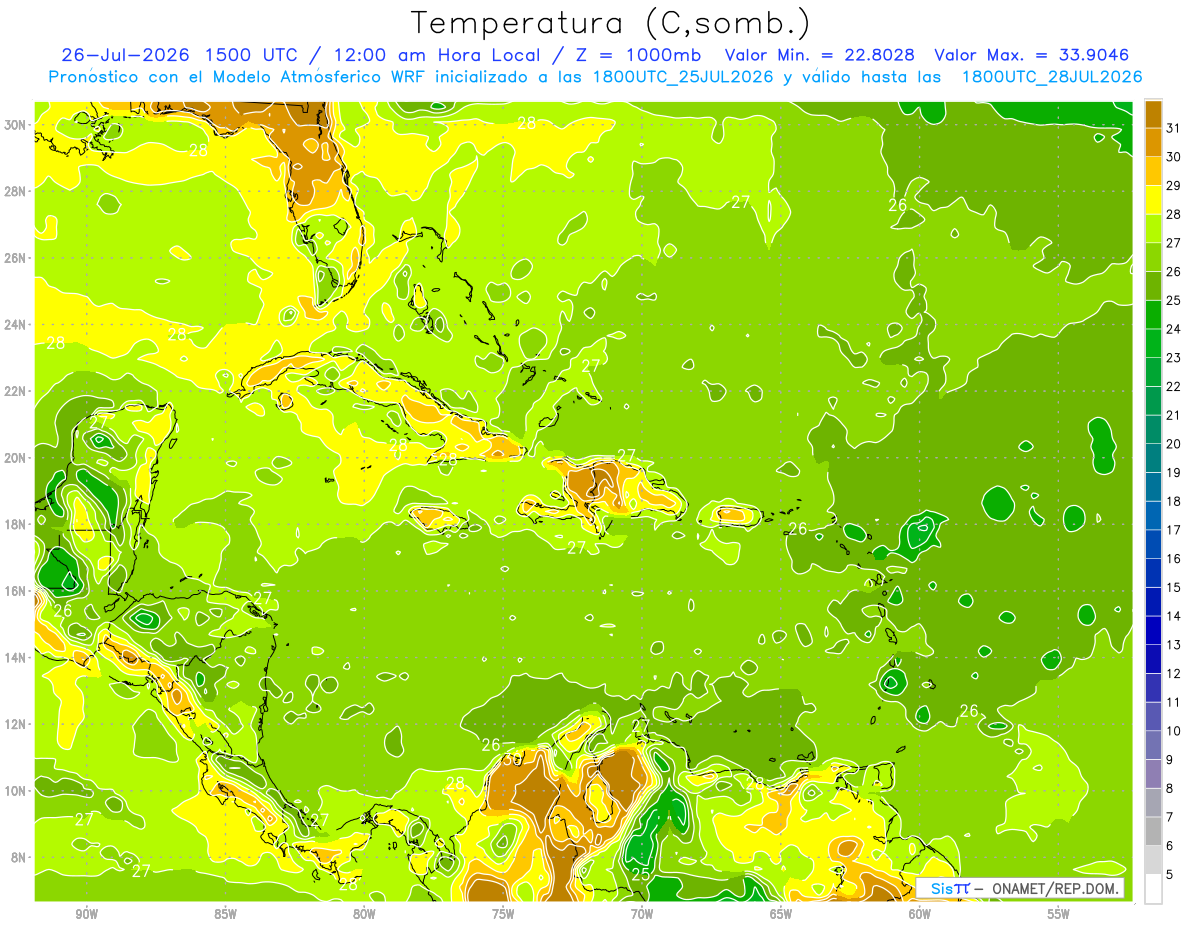Click the "65W" longitude axis label
Screen dimensions: 1200x927
tap(781, 913)
